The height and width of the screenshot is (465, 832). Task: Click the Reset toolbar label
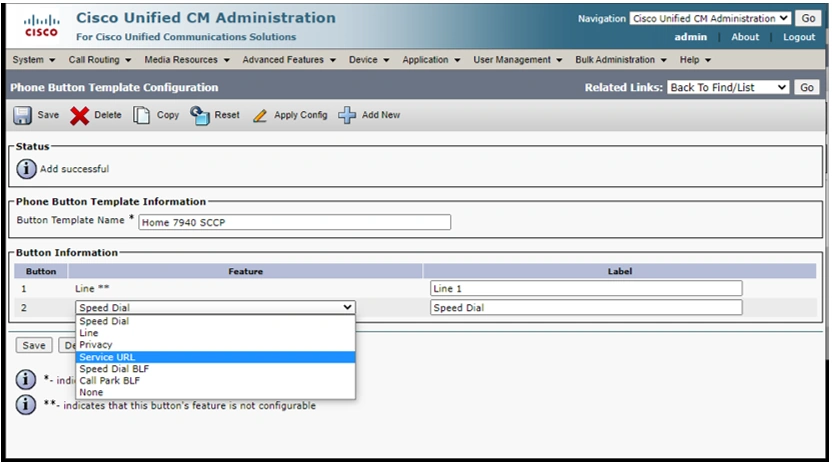click(x=227, y=115)
